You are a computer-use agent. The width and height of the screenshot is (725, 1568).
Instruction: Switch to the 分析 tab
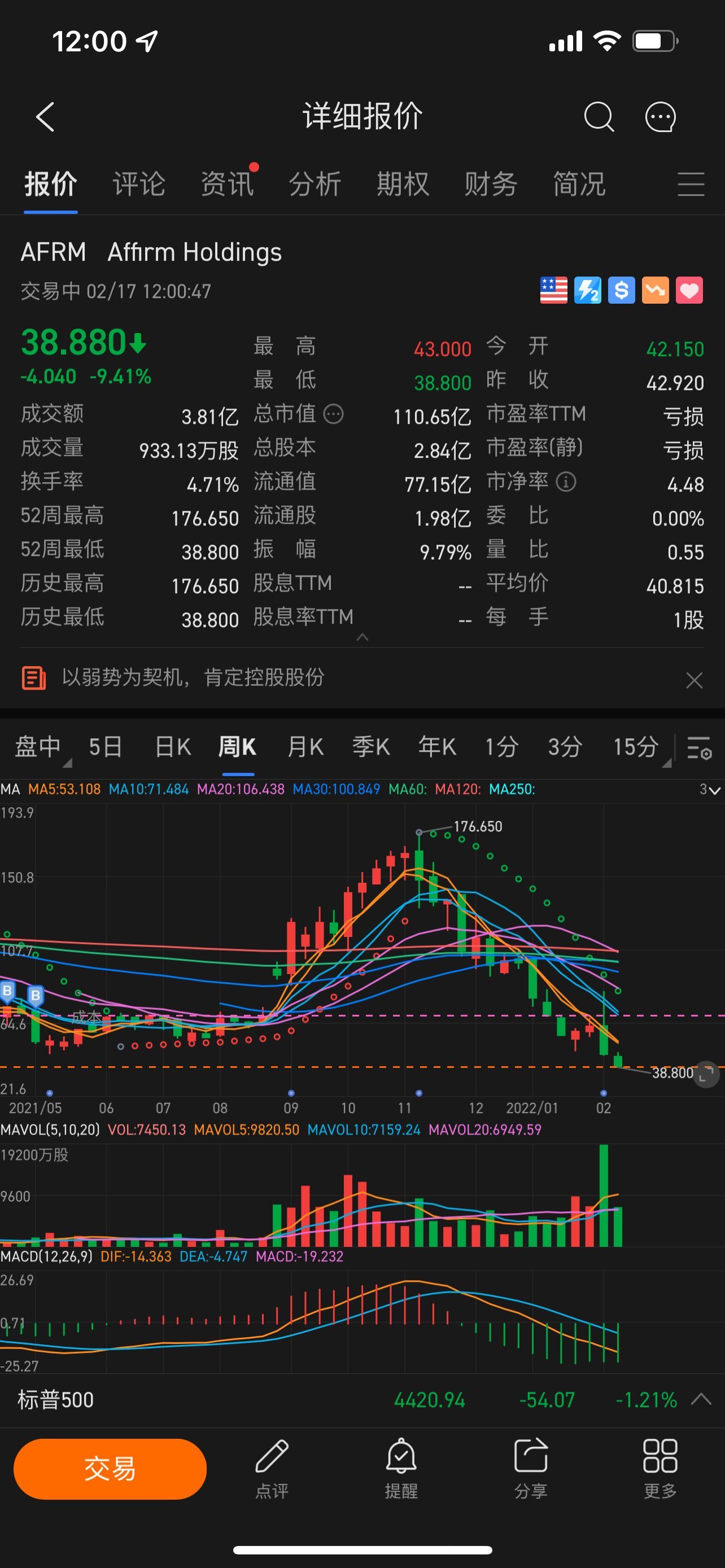coord(315,184)
